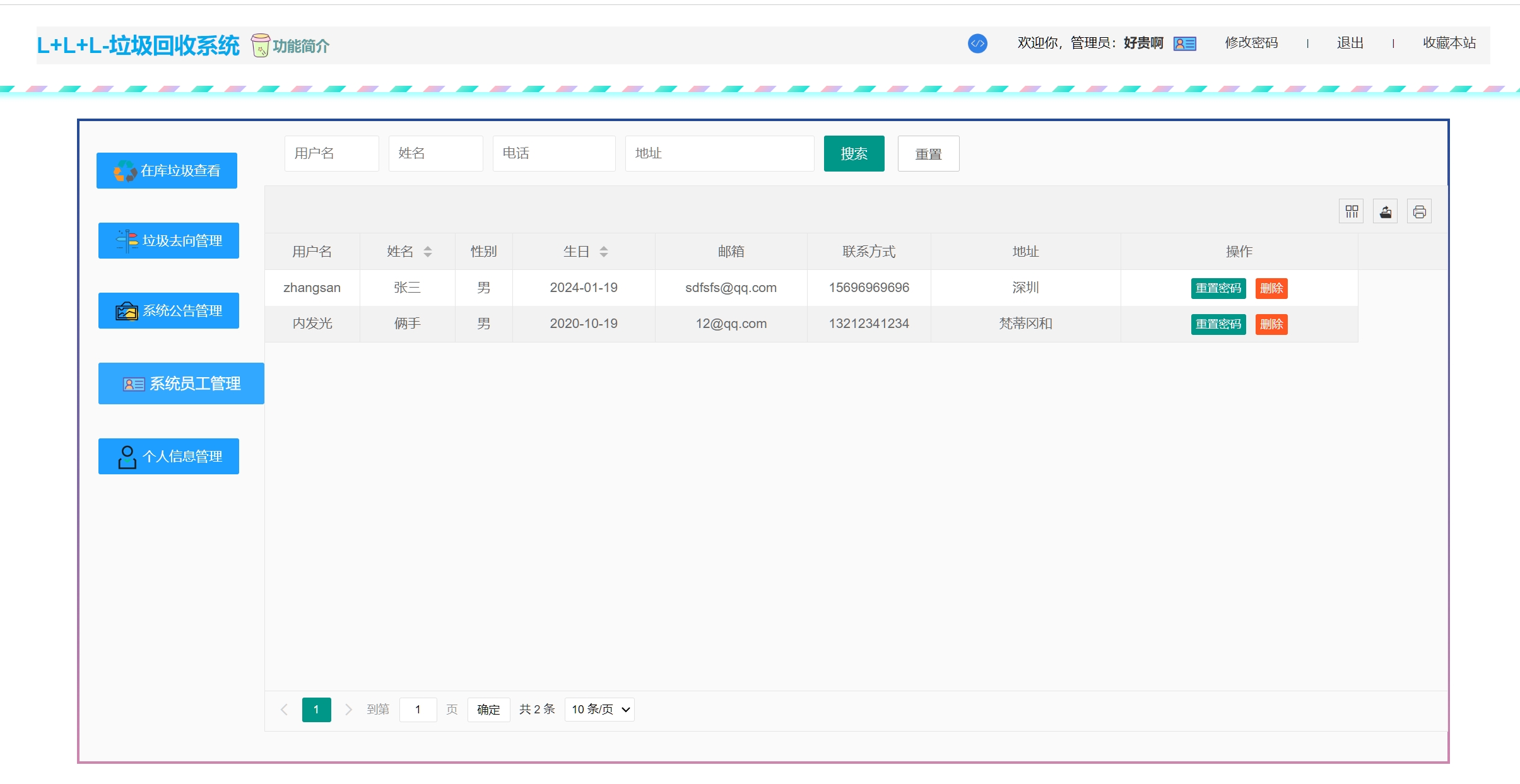1520x784 pixels.
Task: Click the 退出 logout link
Action: tap(1350, 43)
